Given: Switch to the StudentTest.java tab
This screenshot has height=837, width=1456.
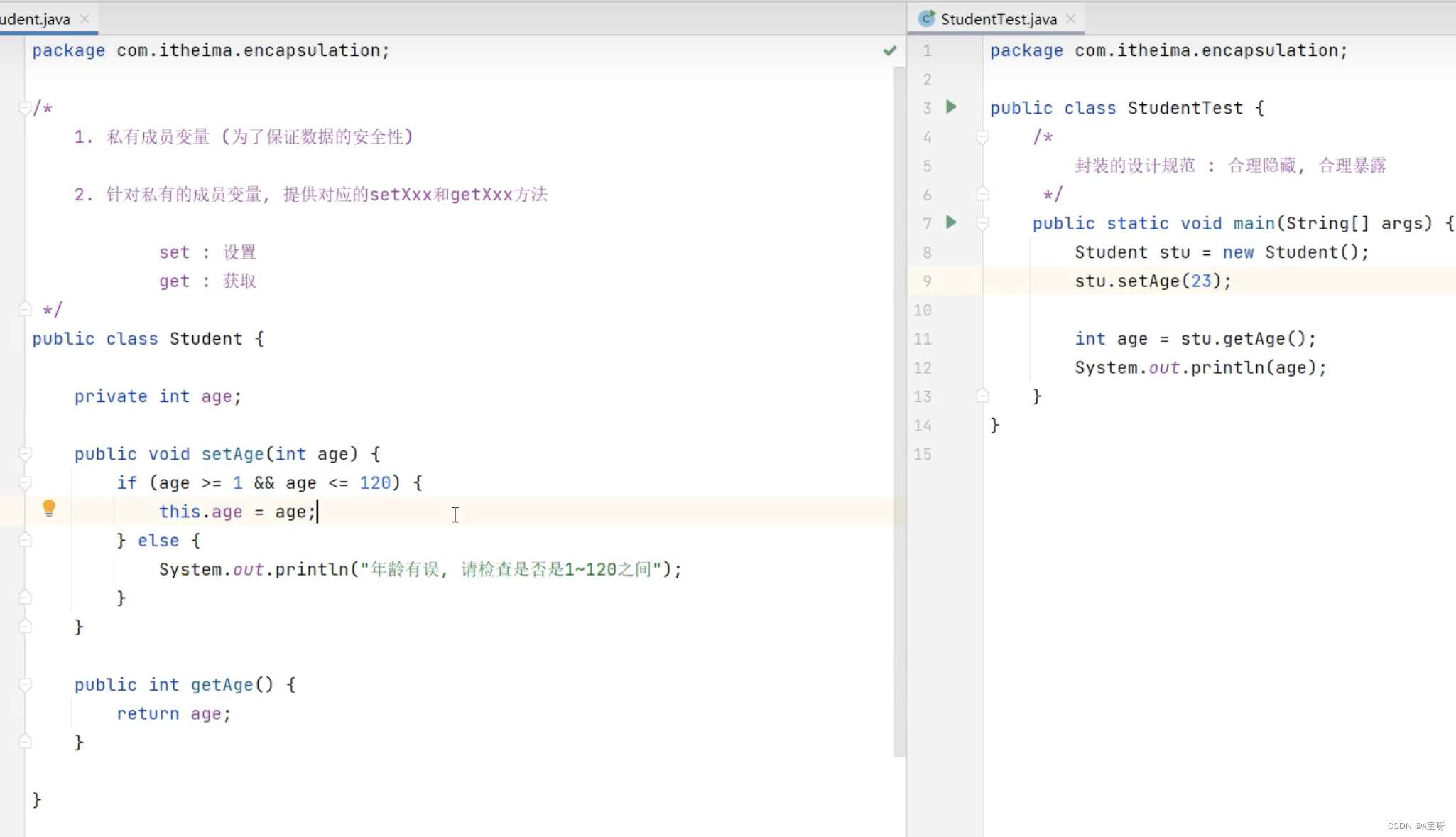Looking at the screenshot, I should coord(998,19).
